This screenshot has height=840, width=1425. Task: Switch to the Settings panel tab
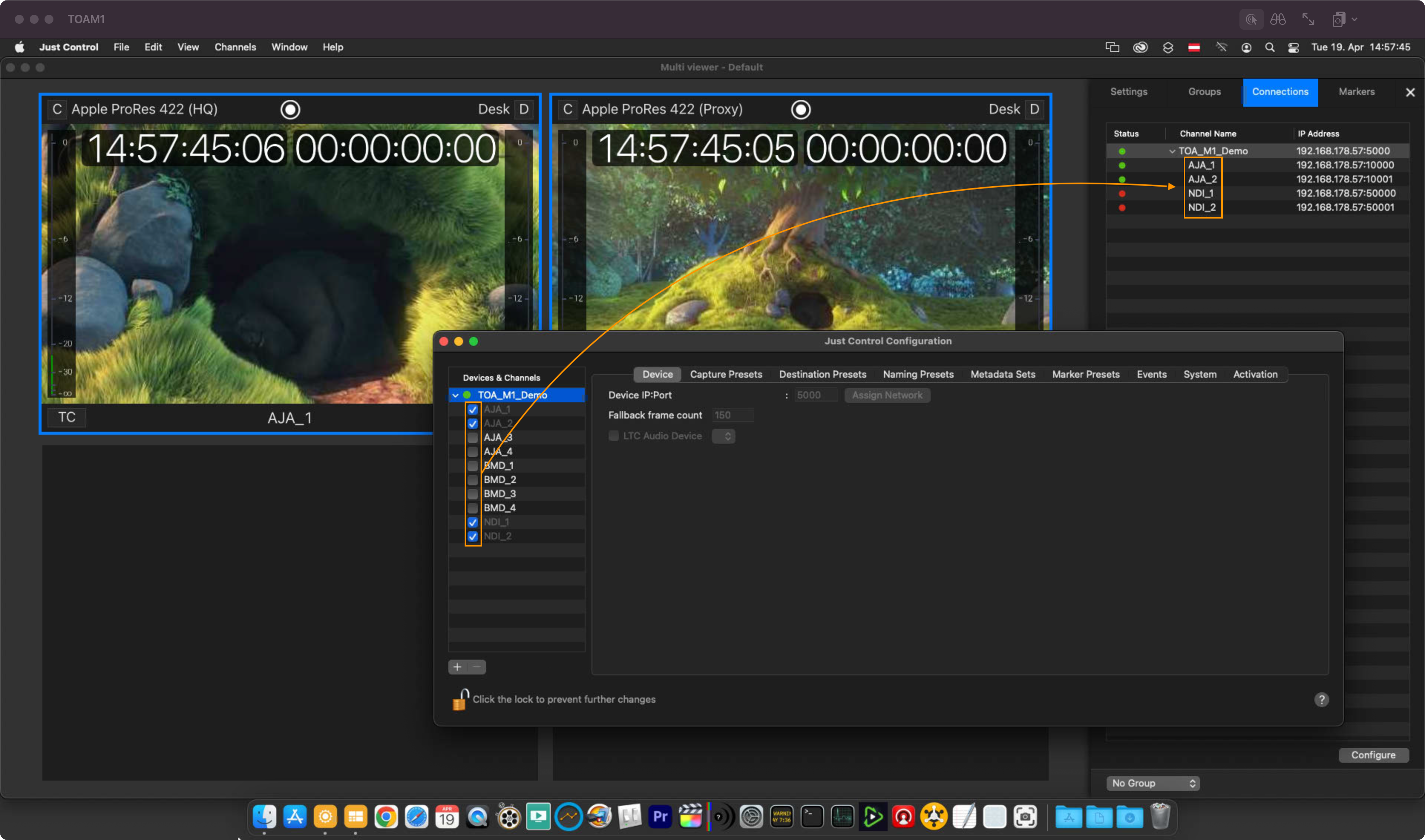(x=1128, y=92)
